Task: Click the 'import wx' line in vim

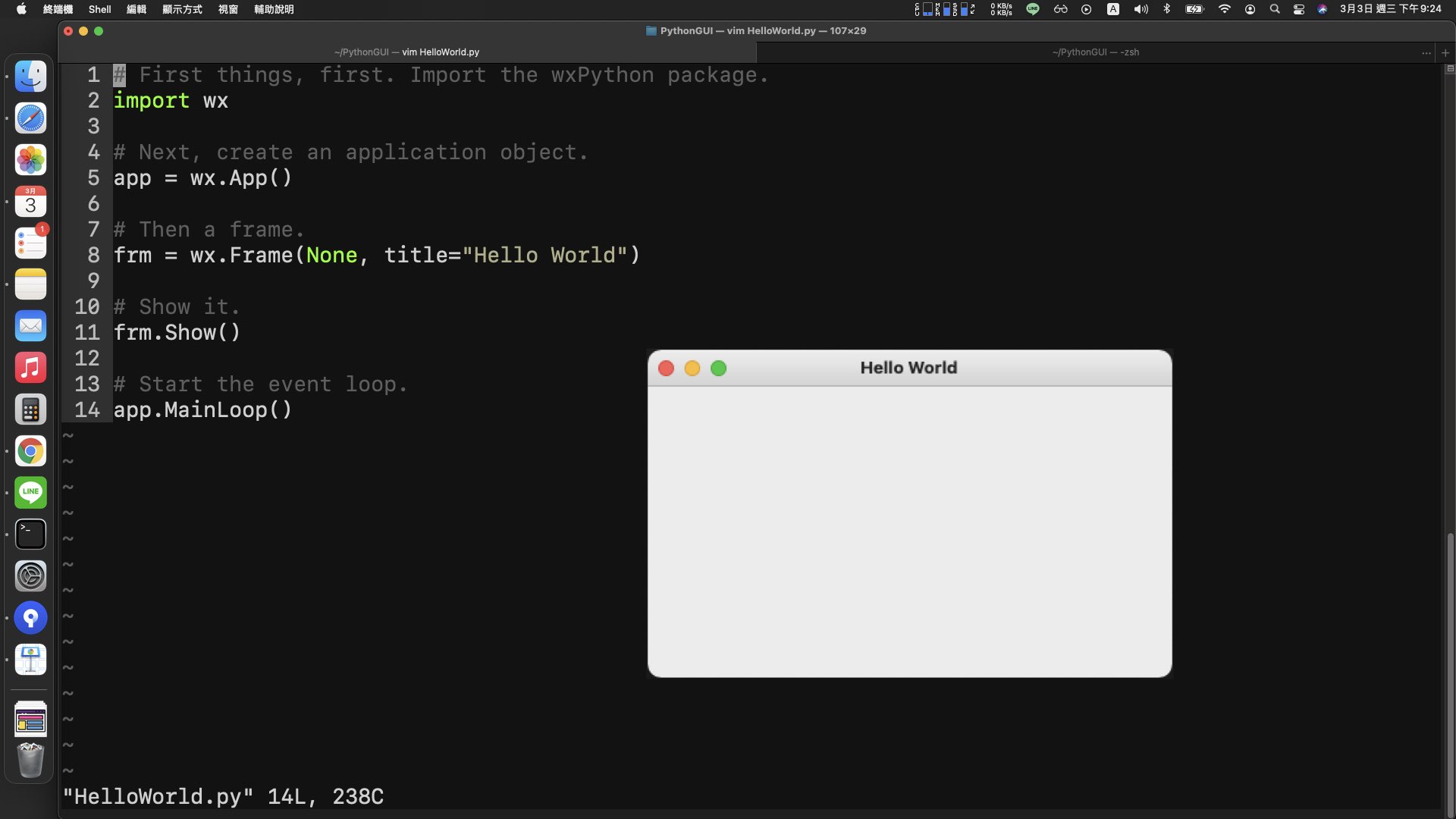Action: click(x=171, y=101)
